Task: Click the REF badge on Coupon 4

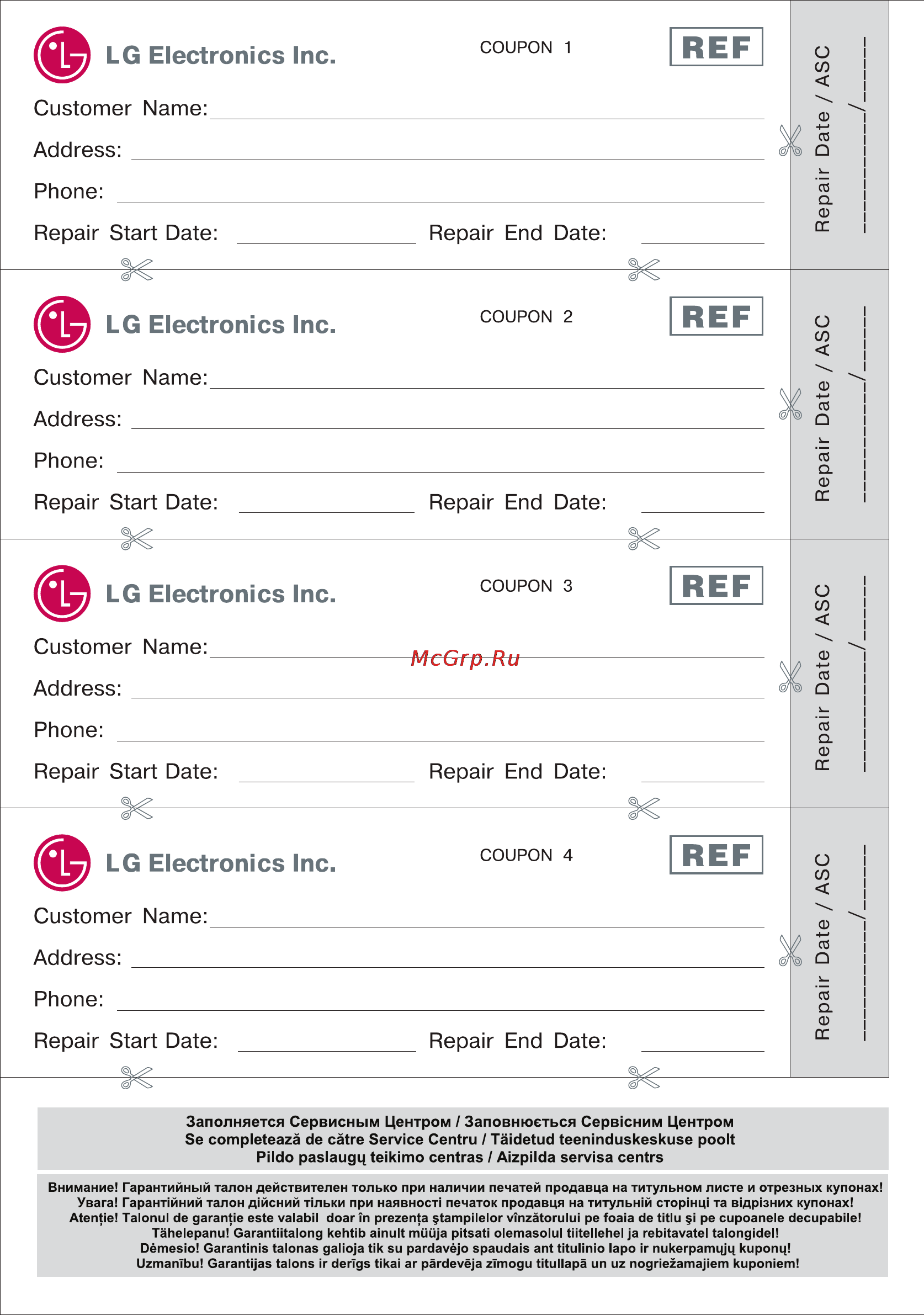Action: (x=716, y=855)
